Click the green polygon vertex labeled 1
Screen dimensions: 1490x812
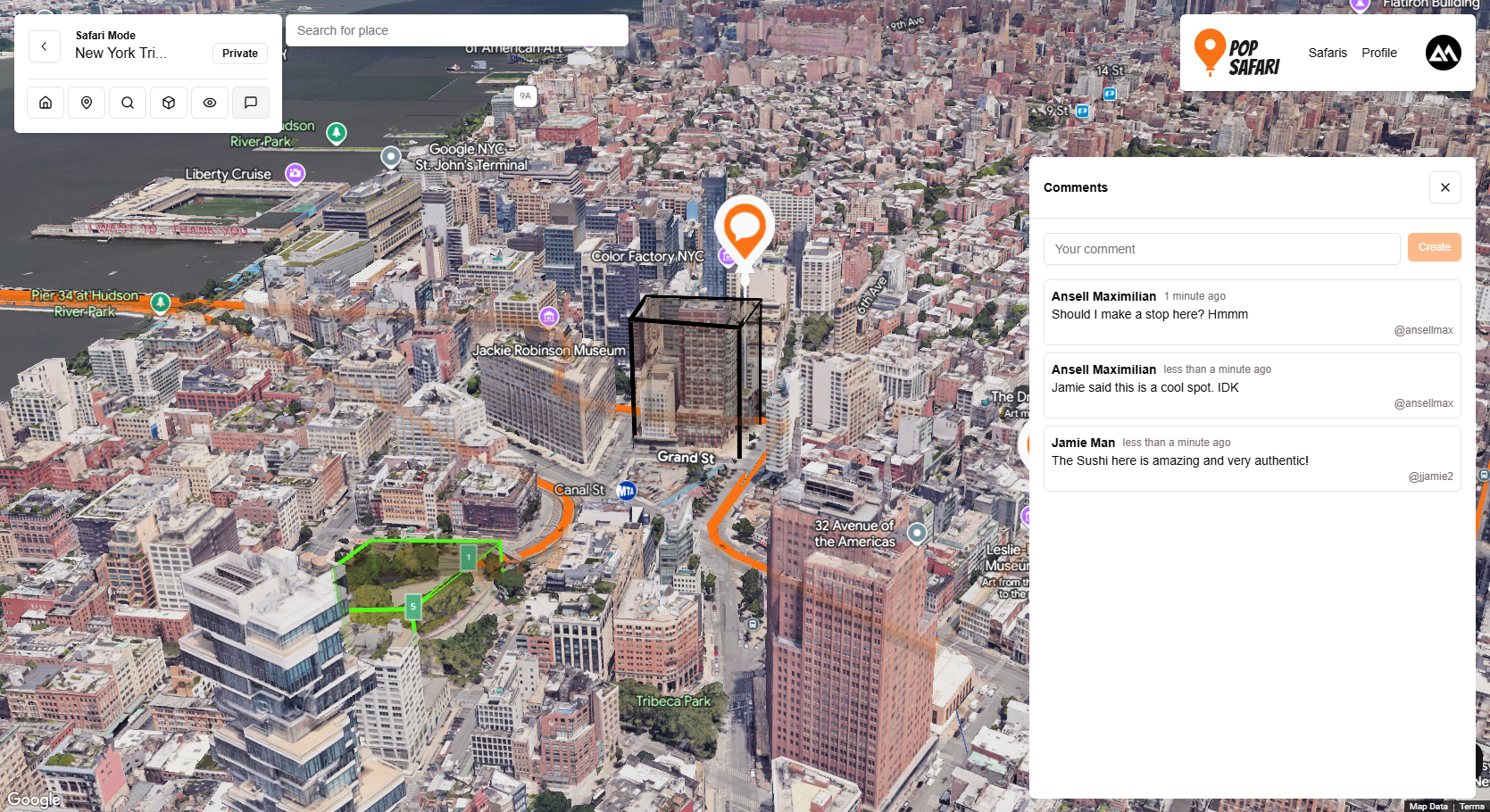tap(469, 558)
